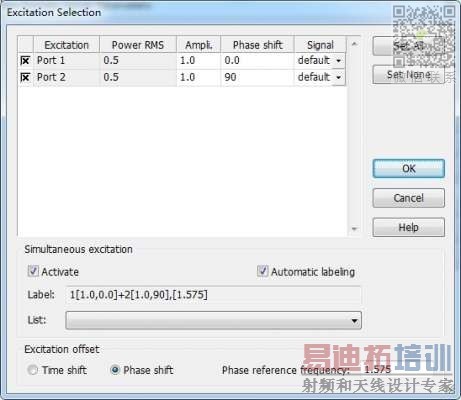Click the Port 1 Ampli. value cell
The width and height of the screenshot is (461, 400).
point(199,61)
